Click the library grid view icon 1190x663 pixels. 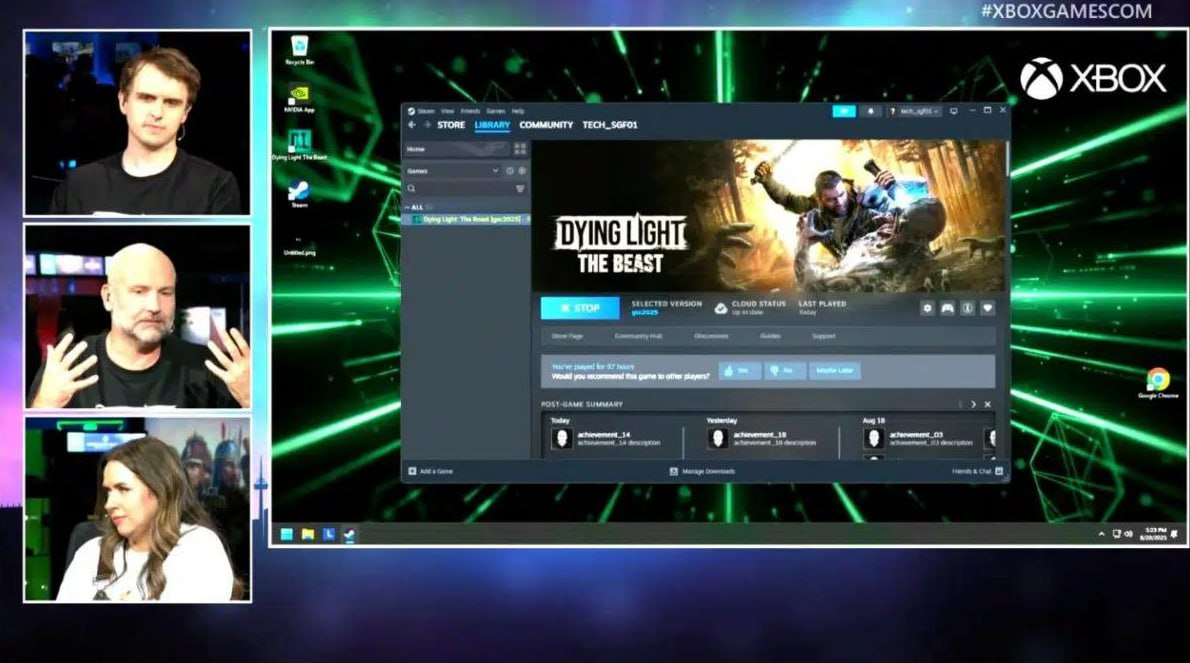click(x=520, y=149)
